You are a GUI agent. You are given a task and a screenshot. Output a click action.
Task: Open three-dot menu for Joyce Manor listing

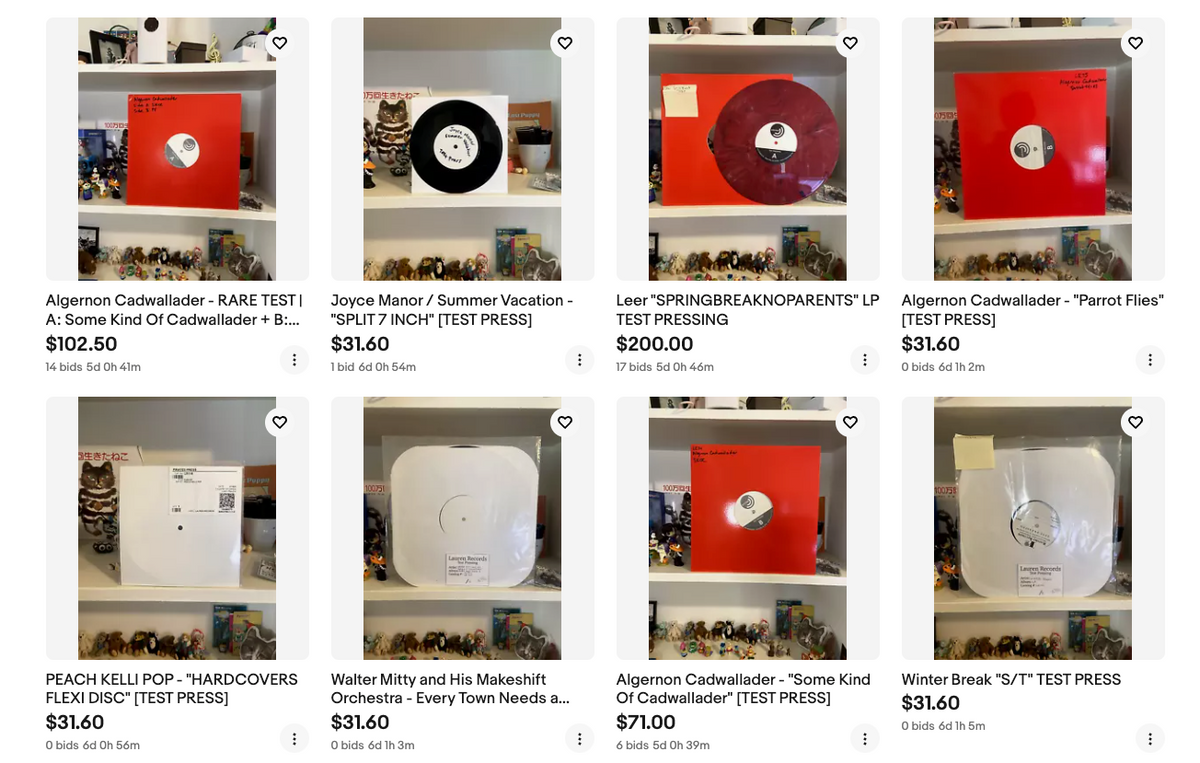click(x=579, y=359)
